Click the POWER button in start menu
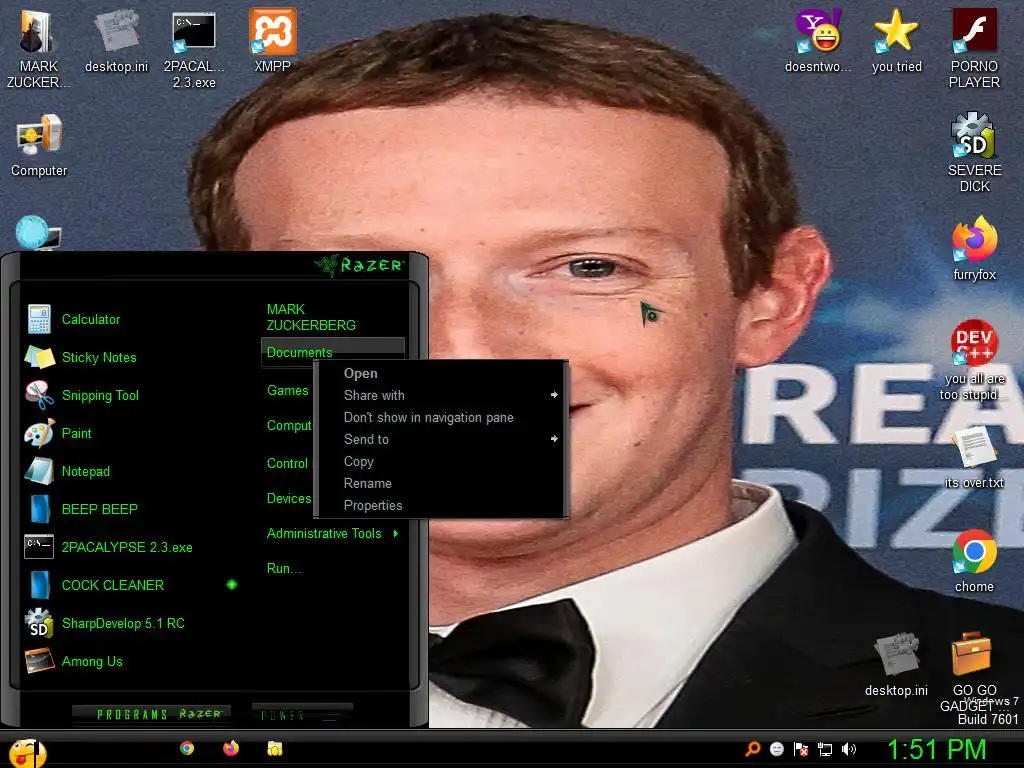 pyautogui.click(x=302, y=714)
